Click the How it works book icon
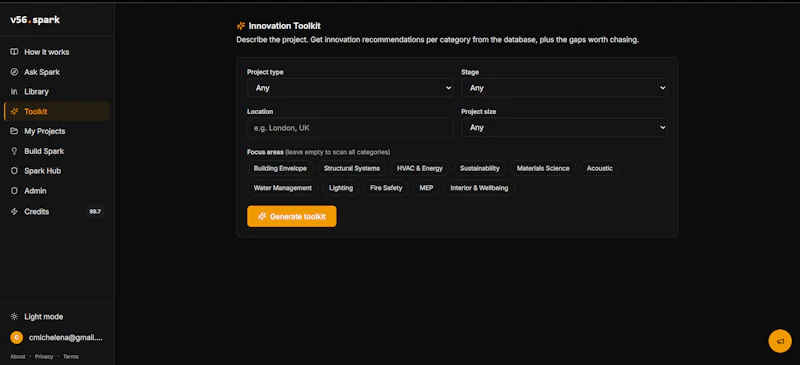The image size is (800, 365). pos(14,52)
